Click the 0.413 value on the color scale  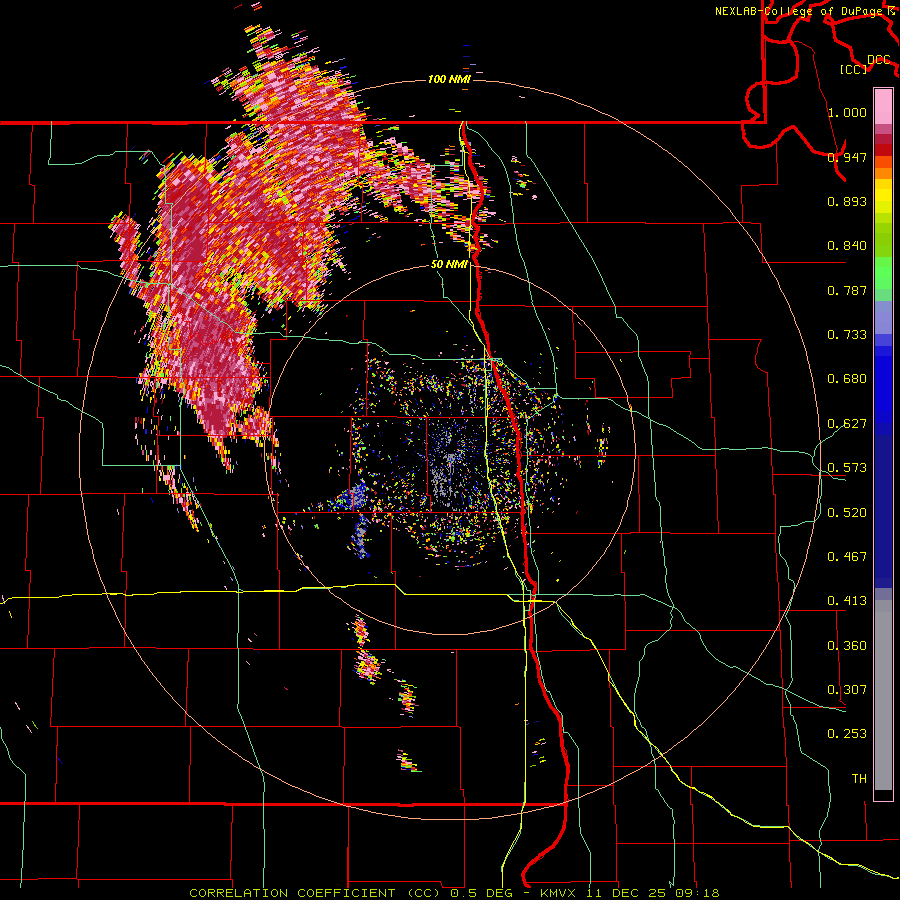pyautogui.click(x=847, y=601)
